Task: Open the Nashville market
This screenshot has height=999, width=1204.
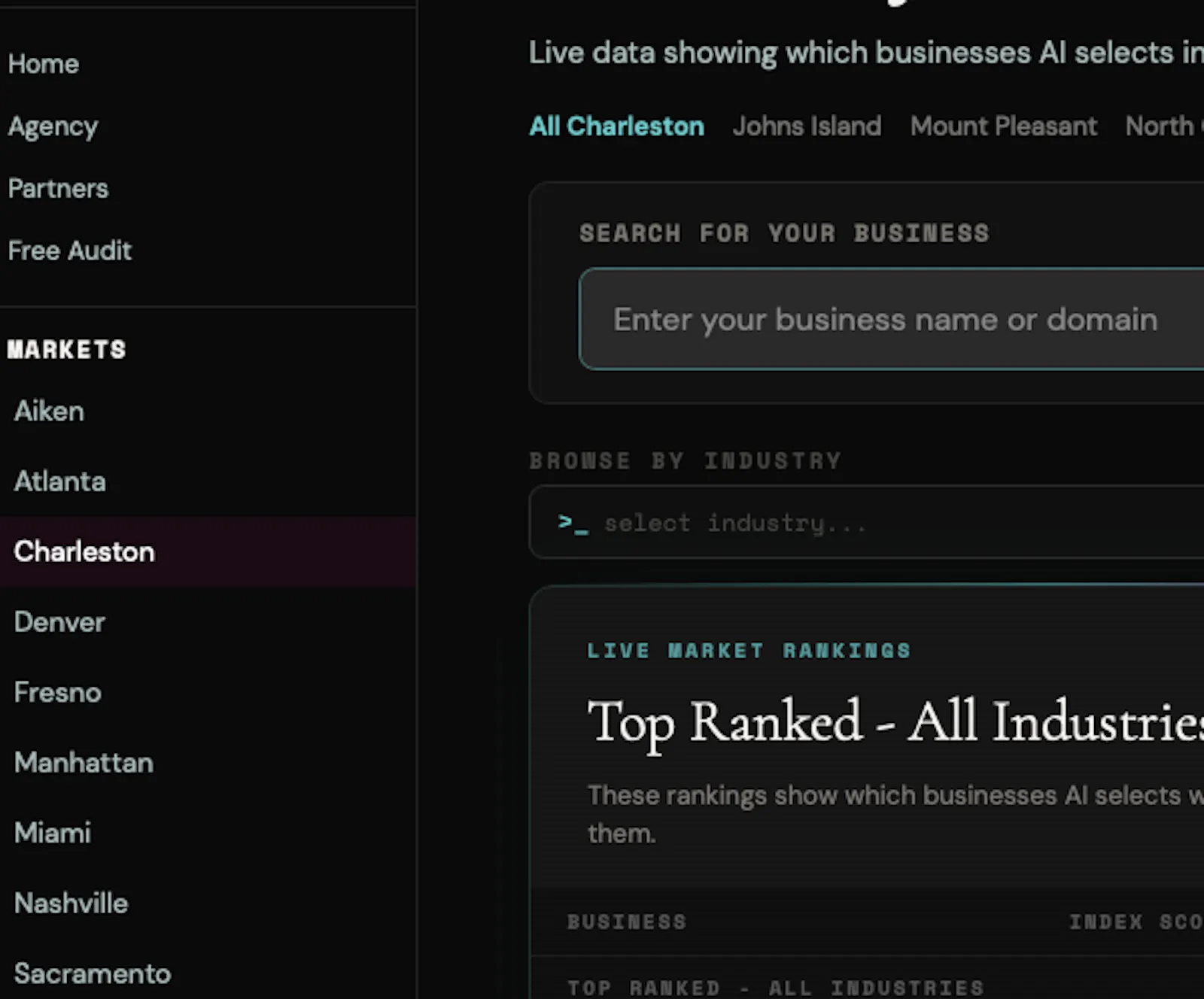Action: (x=71, y=903)
